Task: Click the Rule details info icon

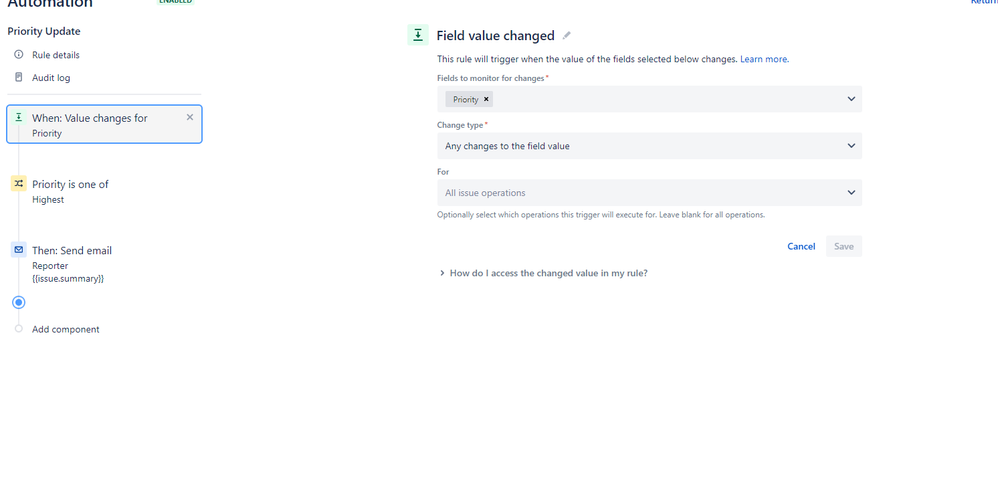Action: tap(18, 55)
